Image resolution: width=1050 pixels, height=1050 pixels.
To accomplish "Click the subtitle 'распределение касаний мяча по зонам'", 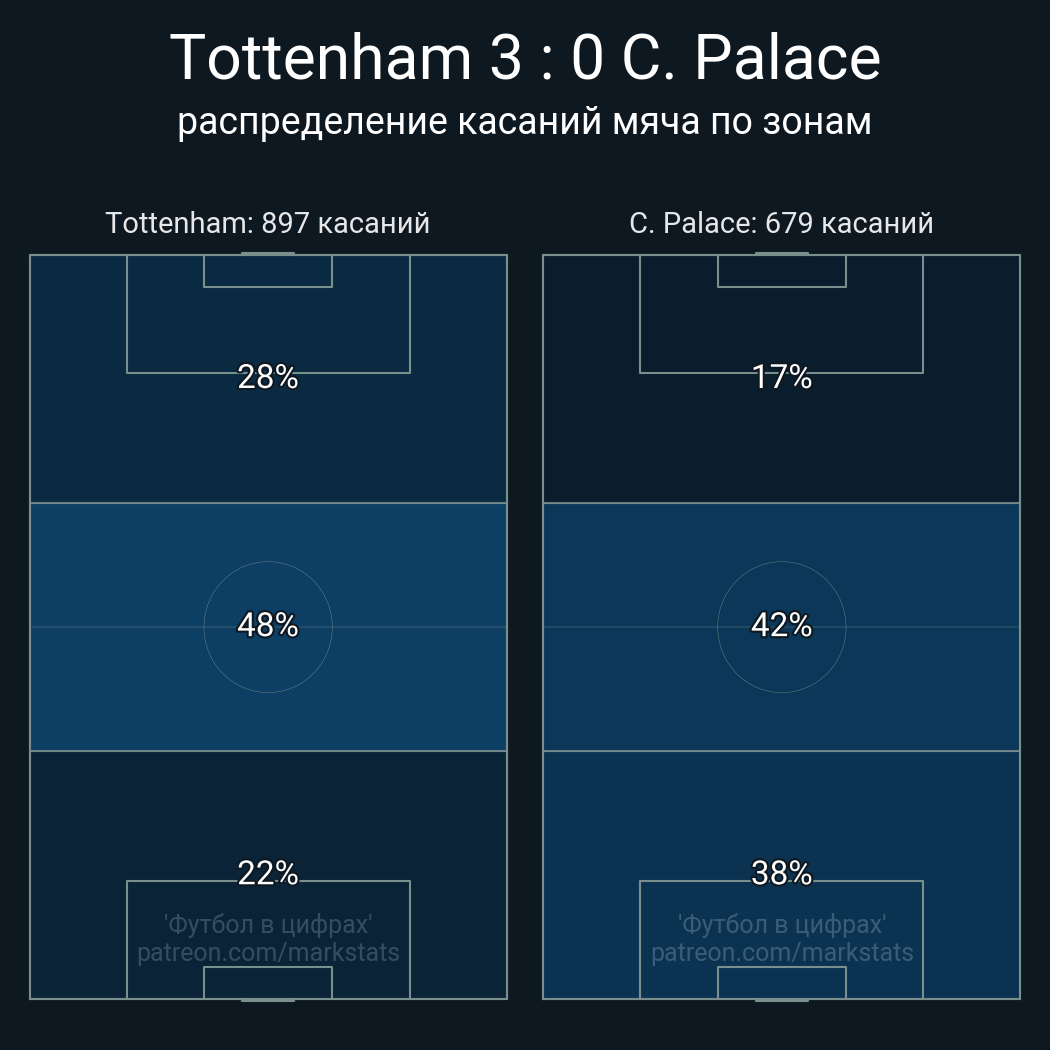I will (525, 122).
